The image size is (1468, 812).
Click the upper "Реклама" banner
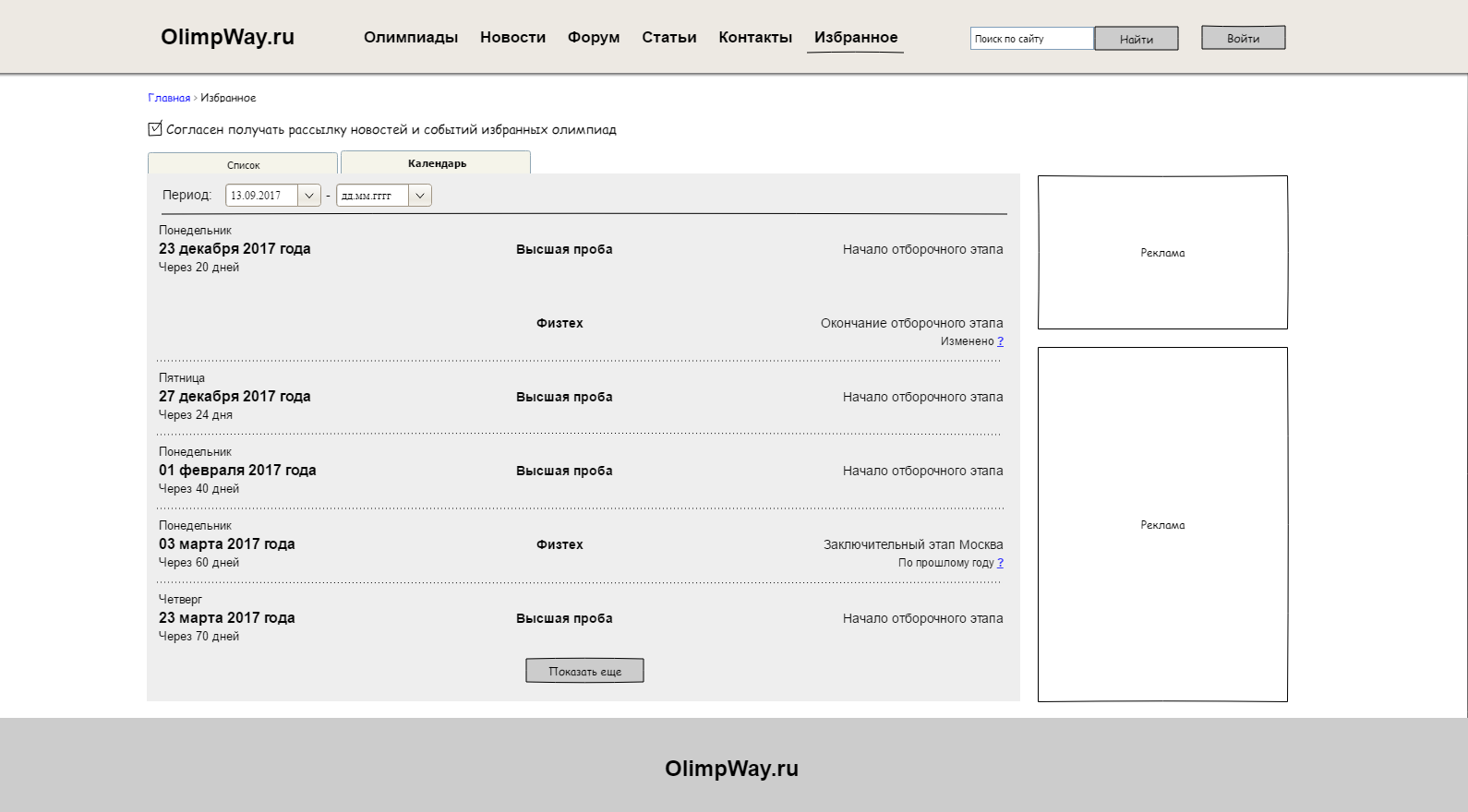(x=1162, y=252)
